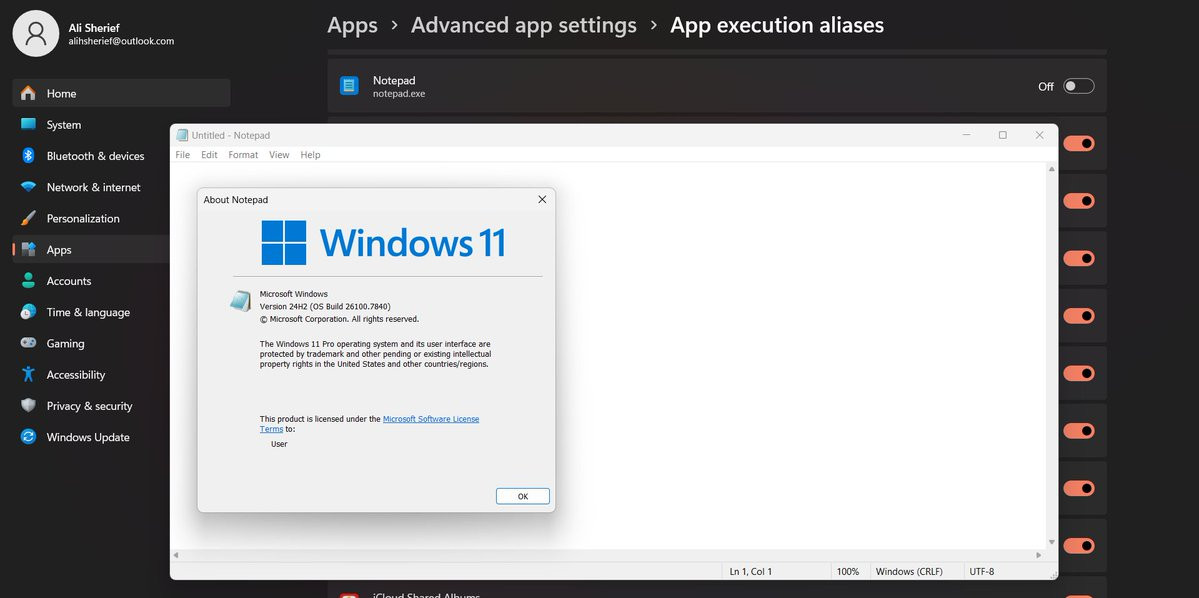Image resolution: width=1199 pixels, height=598 pixels.
Task: Click the notepad icon inside About dialog
Action: (241, 301)
